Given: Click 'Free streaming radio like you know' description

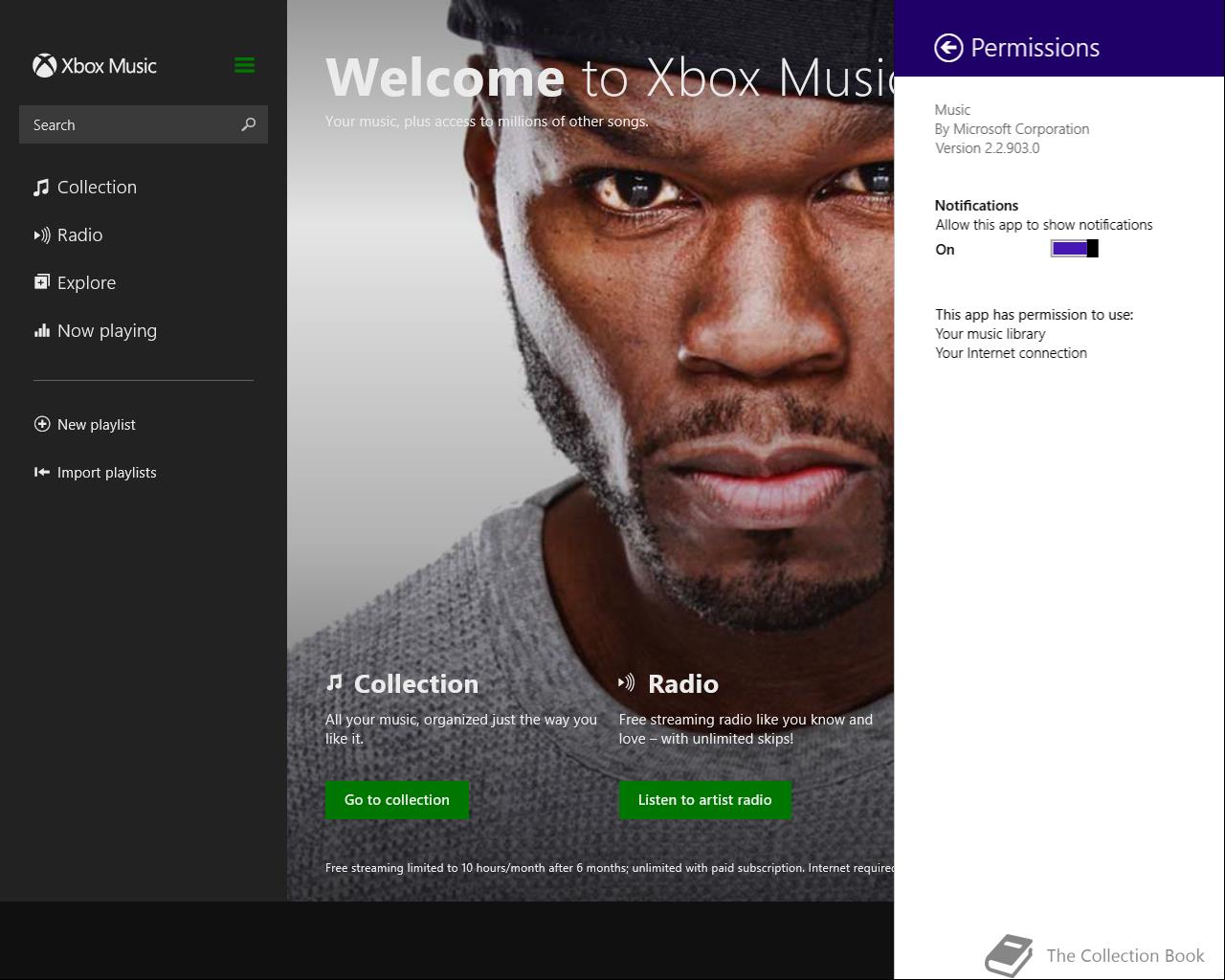Looking at the screenshot, I should point(746,729).
